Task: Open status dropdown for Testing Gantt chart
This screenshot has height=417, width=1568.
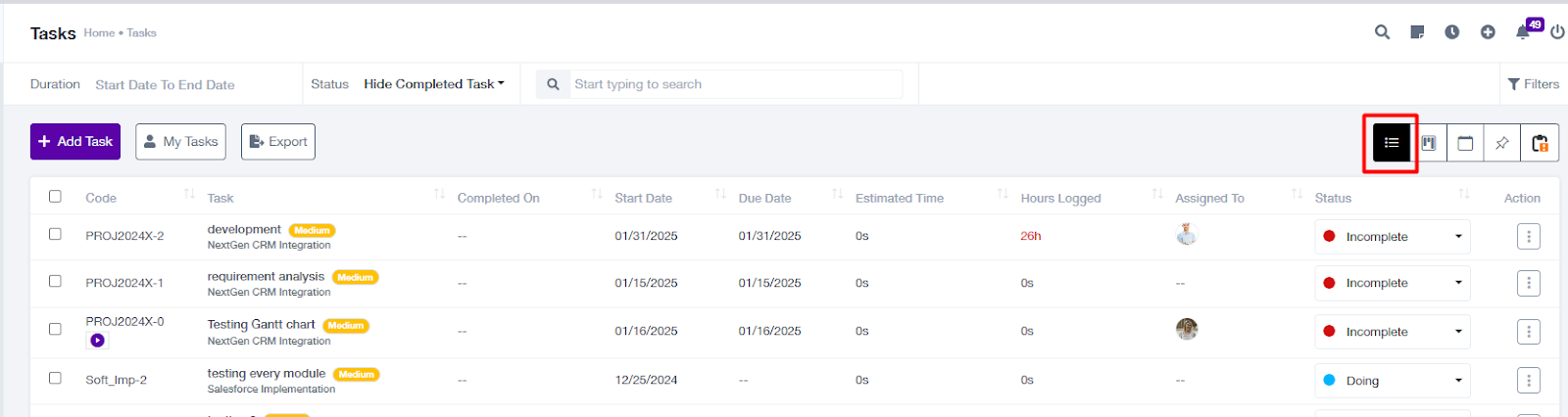Action: pos(1392,332)
